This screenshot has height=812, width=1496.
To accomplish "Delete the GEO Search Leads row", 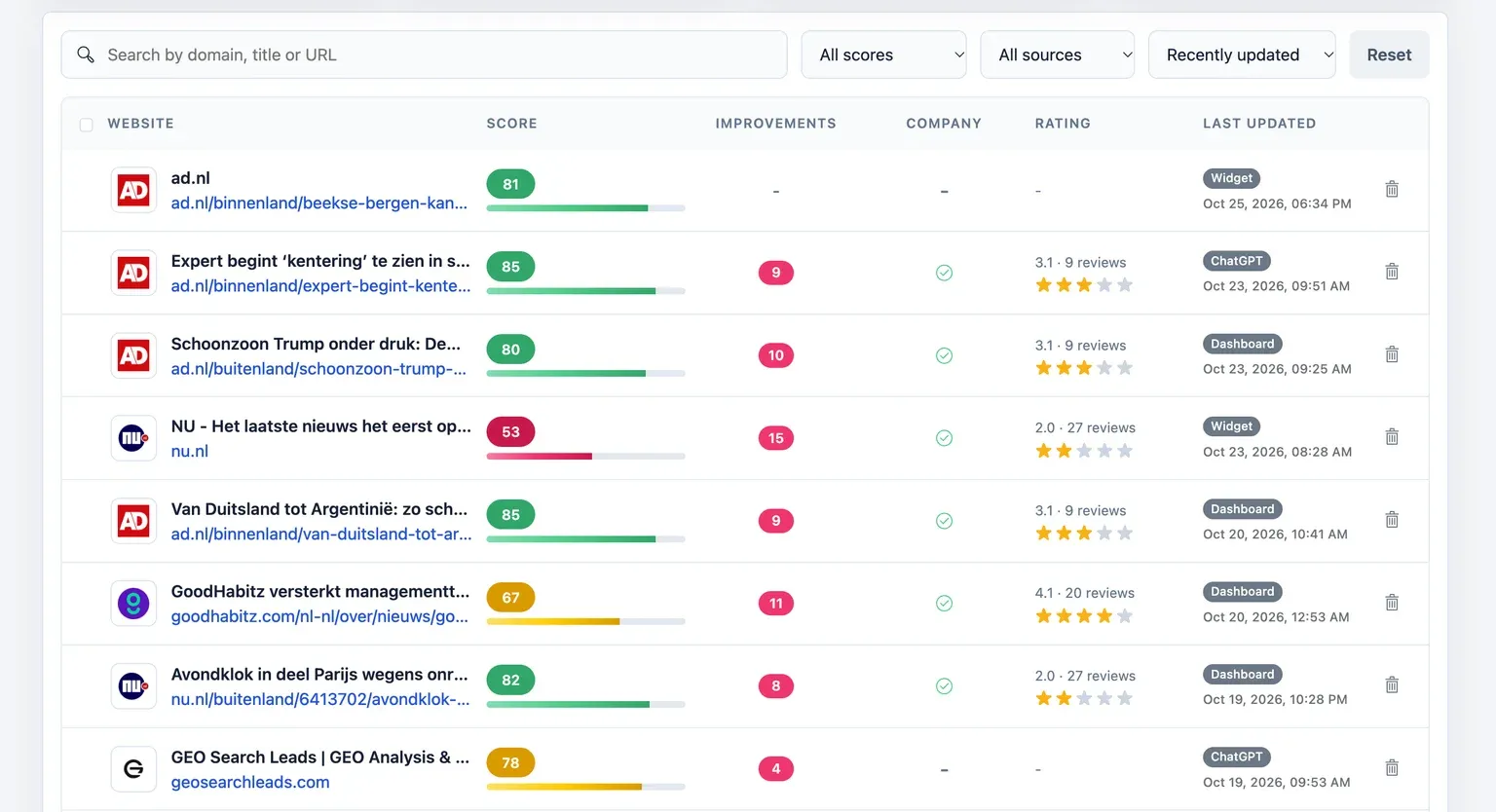I will coord(1392,768).
